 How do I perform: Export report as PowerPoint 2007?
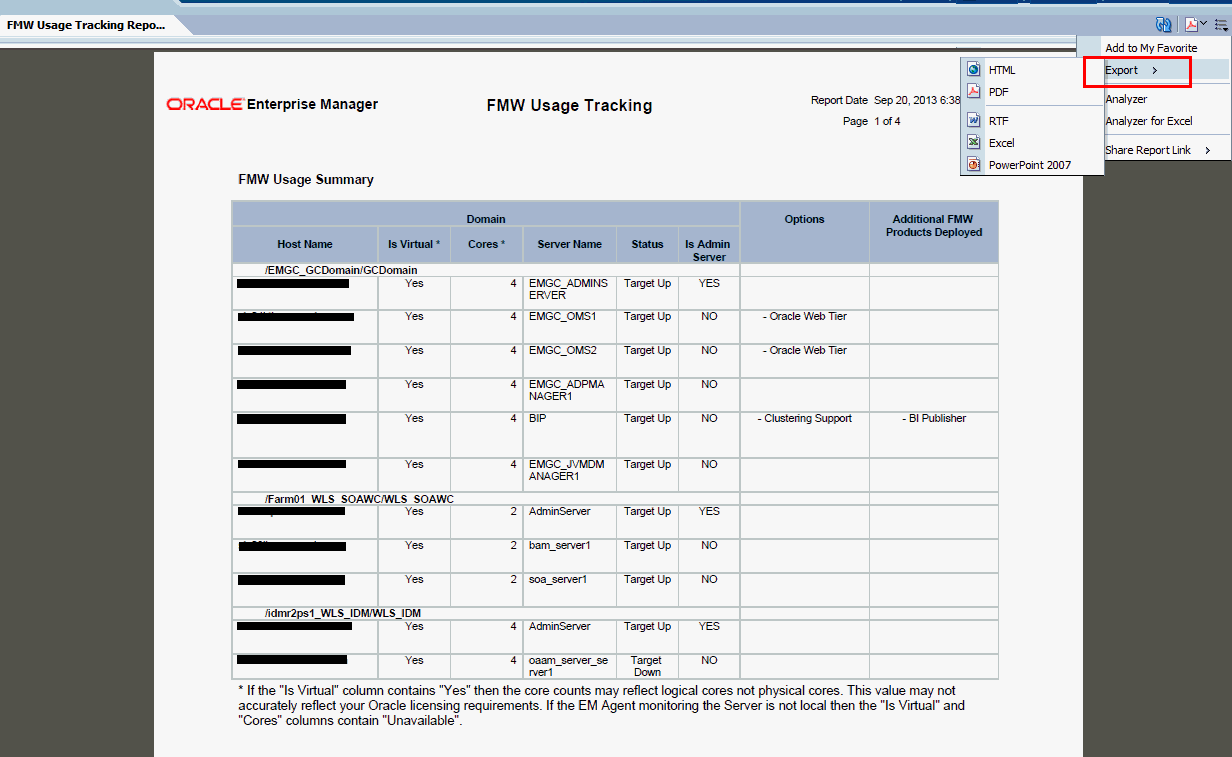(x=1030, y=165)
